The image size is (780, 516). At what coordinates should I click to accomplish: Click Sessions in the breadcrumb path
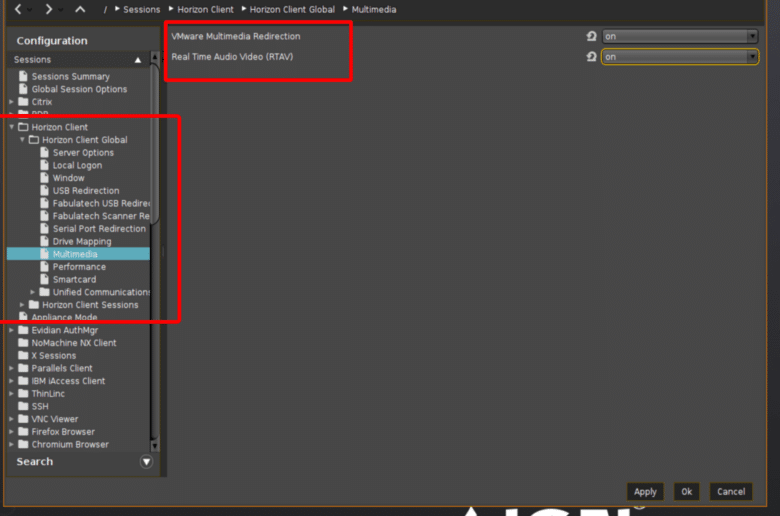[141, 9]
